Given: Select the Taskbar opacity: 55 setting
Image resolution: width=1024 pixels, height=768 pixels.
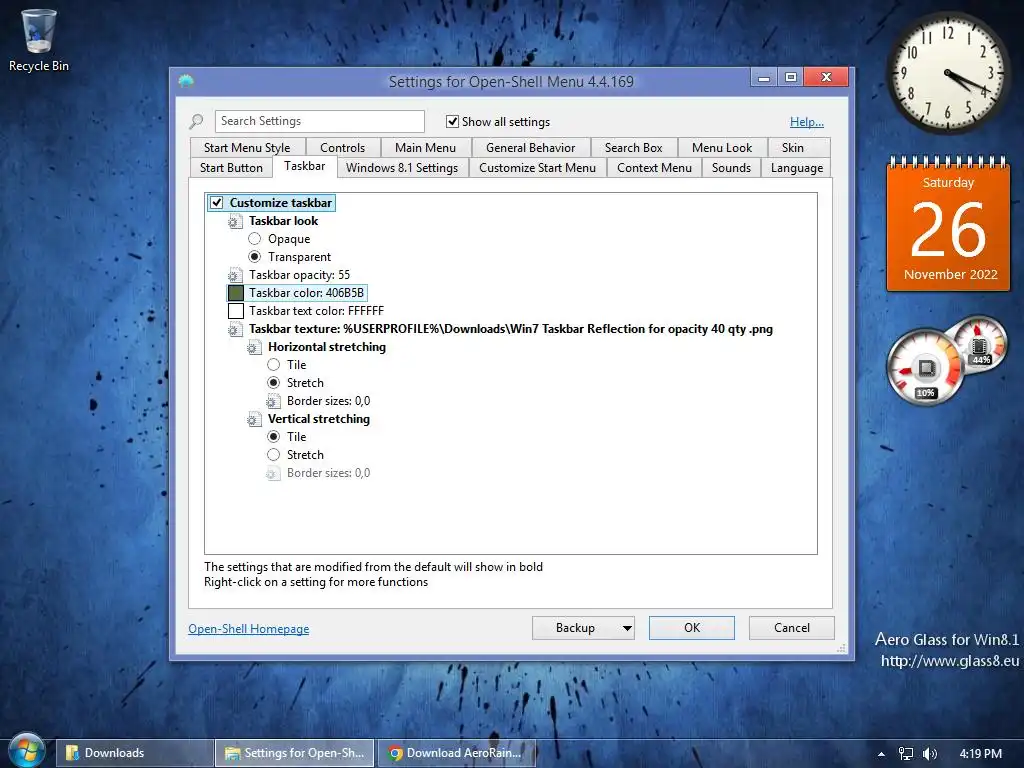Looking at the screenshot, I should click(299, 275).
